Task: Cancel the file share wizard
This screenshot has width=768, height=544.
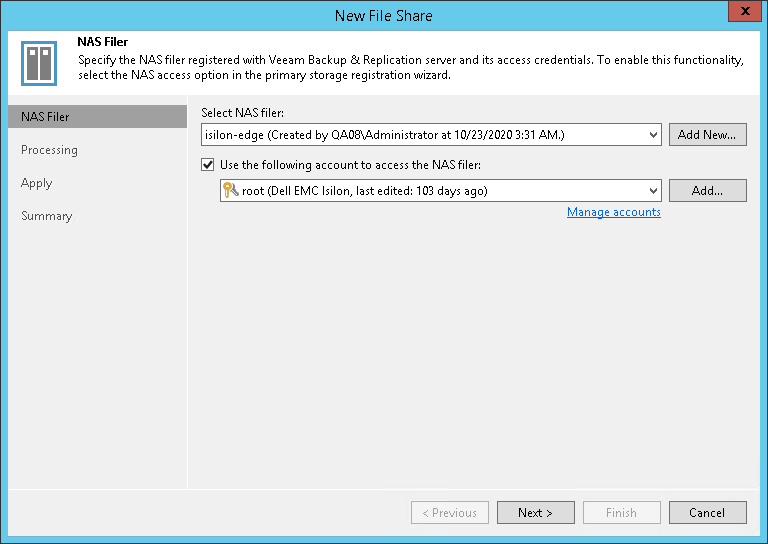Action: [x=707, y=513]
